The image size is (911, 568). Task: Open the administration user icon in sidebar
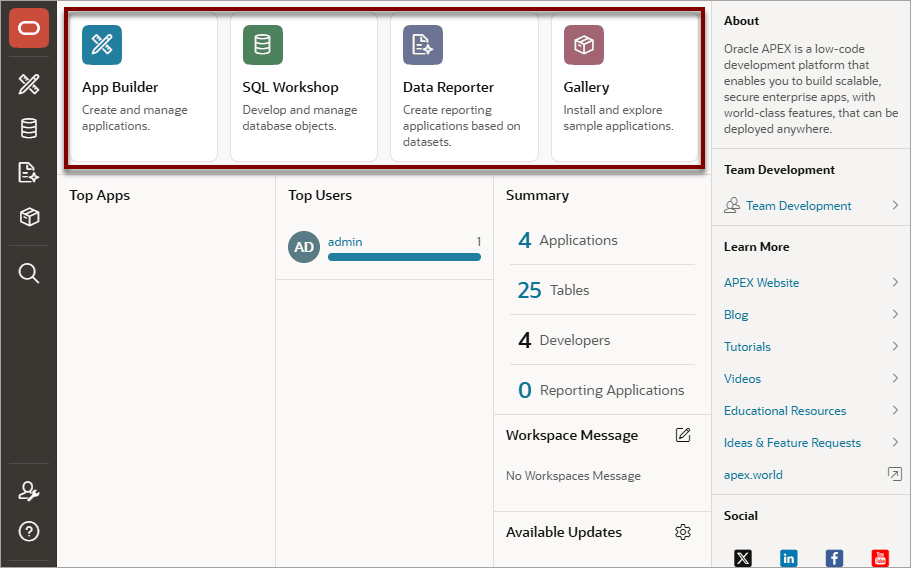coord(28,491)
